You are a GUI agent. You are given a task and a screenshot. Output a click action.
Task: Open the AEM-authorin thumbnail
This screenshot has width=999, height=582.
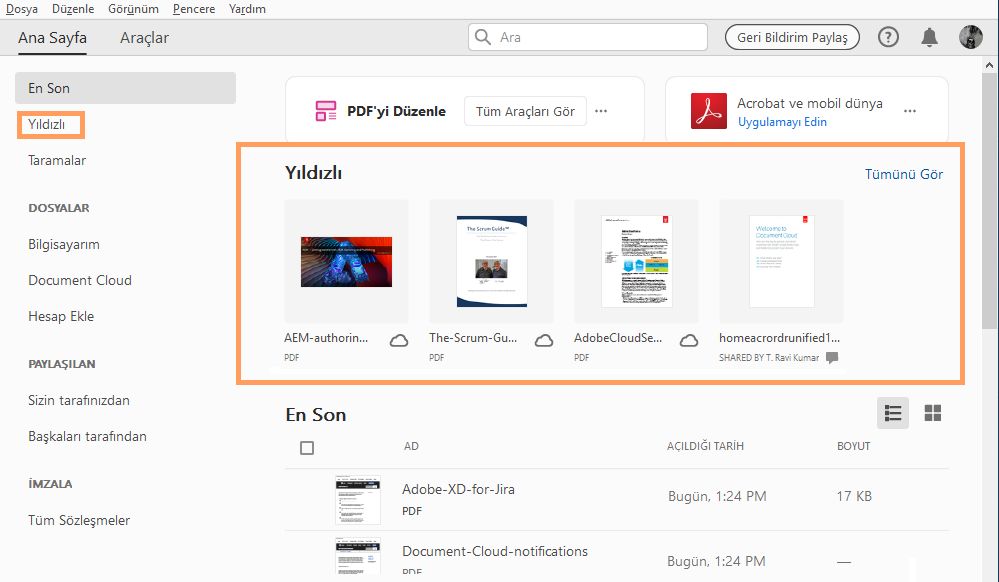(x=346, y=261)
